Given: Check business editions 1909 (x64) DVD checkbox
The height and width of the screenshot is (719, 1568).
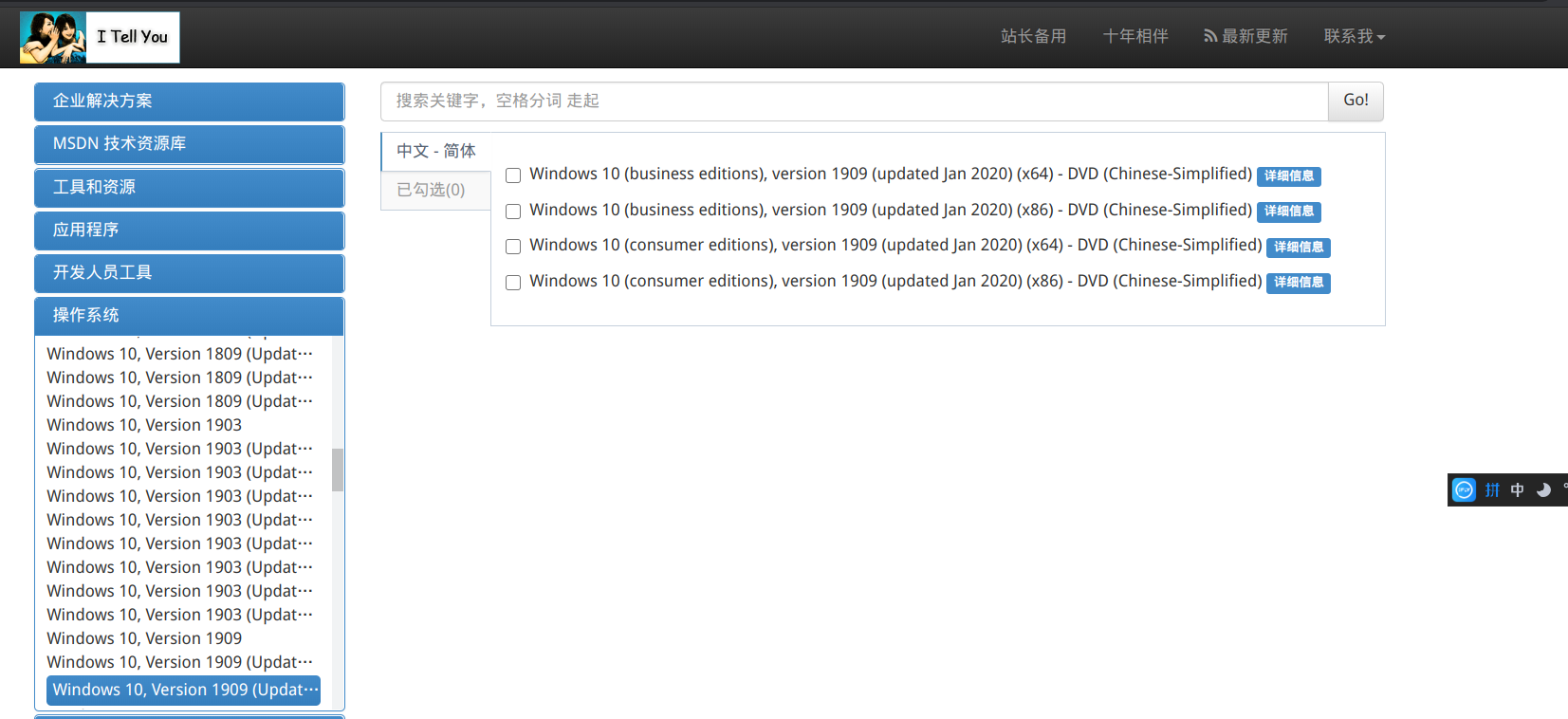Looking at the screenshot, I should point(513,175).
